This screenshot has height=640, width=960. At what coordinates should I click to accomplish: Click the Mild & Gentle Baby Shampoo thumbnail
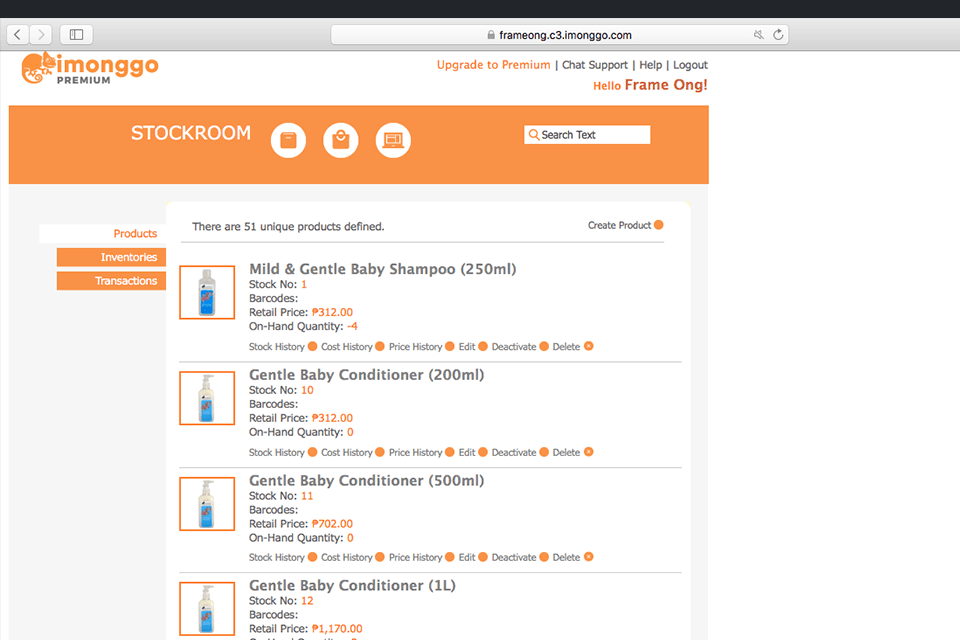tap(207, 293)
